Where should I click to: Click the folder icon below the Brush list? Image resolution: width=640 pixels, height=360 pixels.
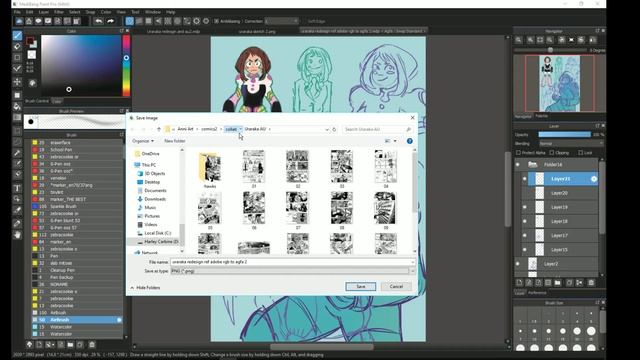coord(70,345)
